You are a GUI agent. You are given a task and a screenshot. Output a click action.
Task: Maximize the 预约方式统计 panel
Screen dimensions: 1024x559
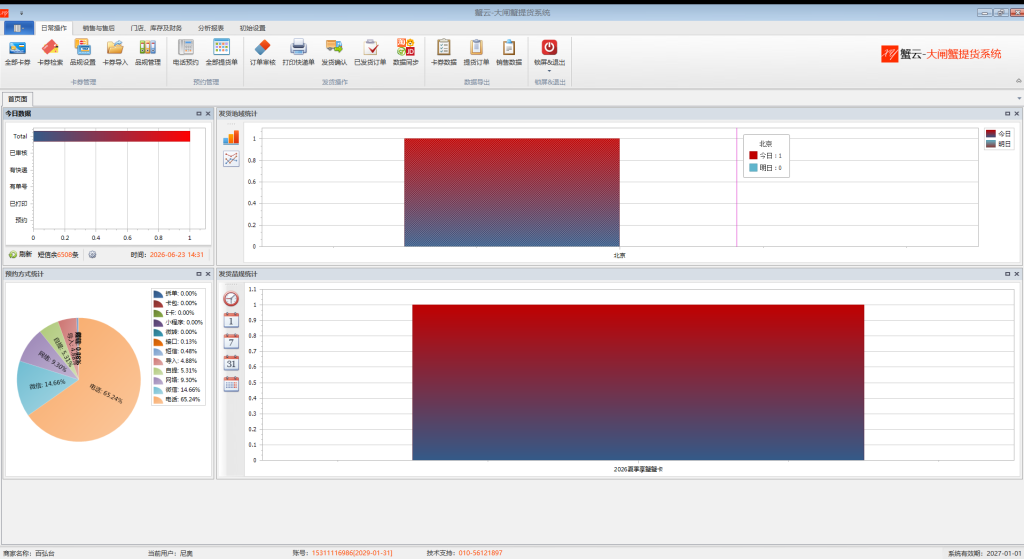(199, 274)
